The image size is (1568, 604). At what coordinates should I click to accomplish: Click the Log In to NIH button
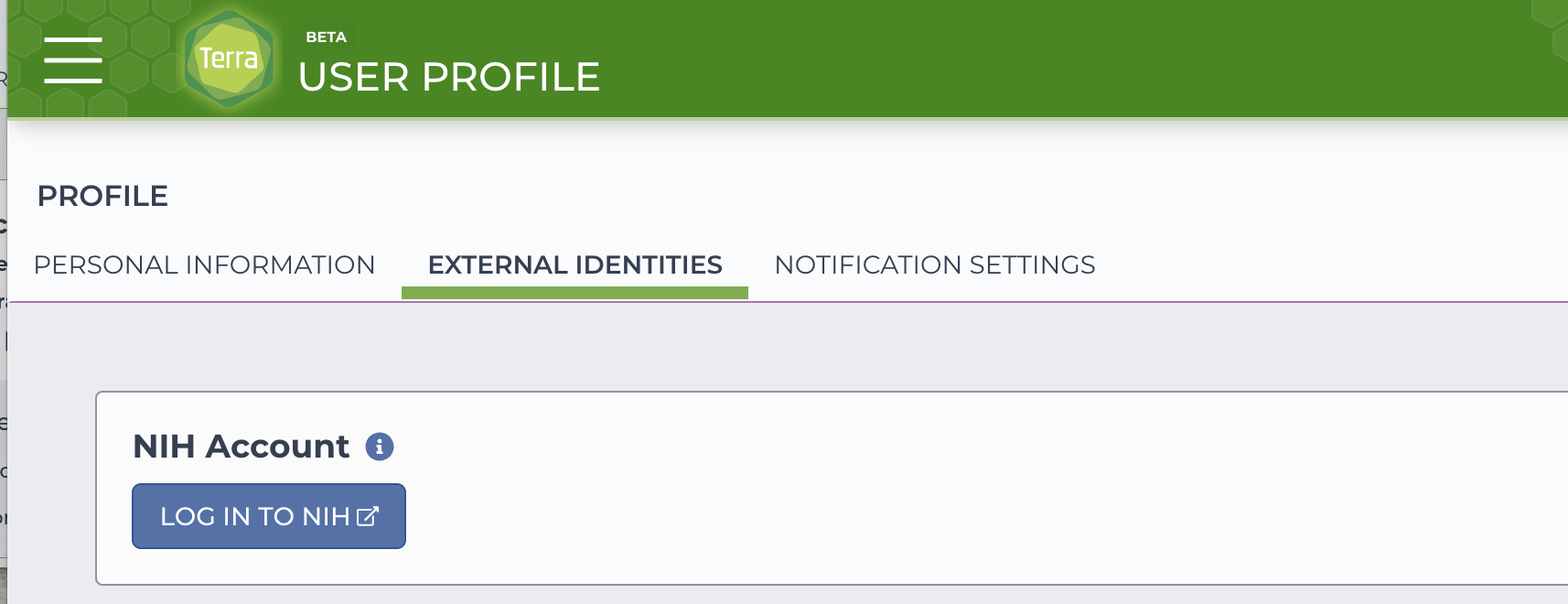(x=269, y=516)
